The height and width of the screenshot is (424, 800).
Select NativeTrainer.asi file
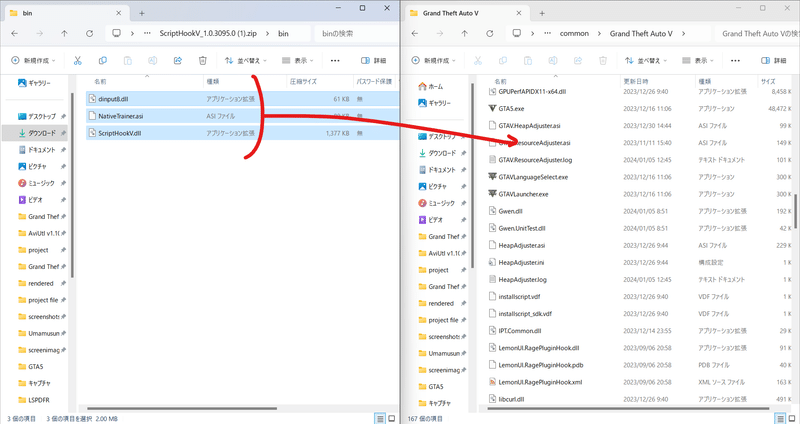tap(242, 116)
